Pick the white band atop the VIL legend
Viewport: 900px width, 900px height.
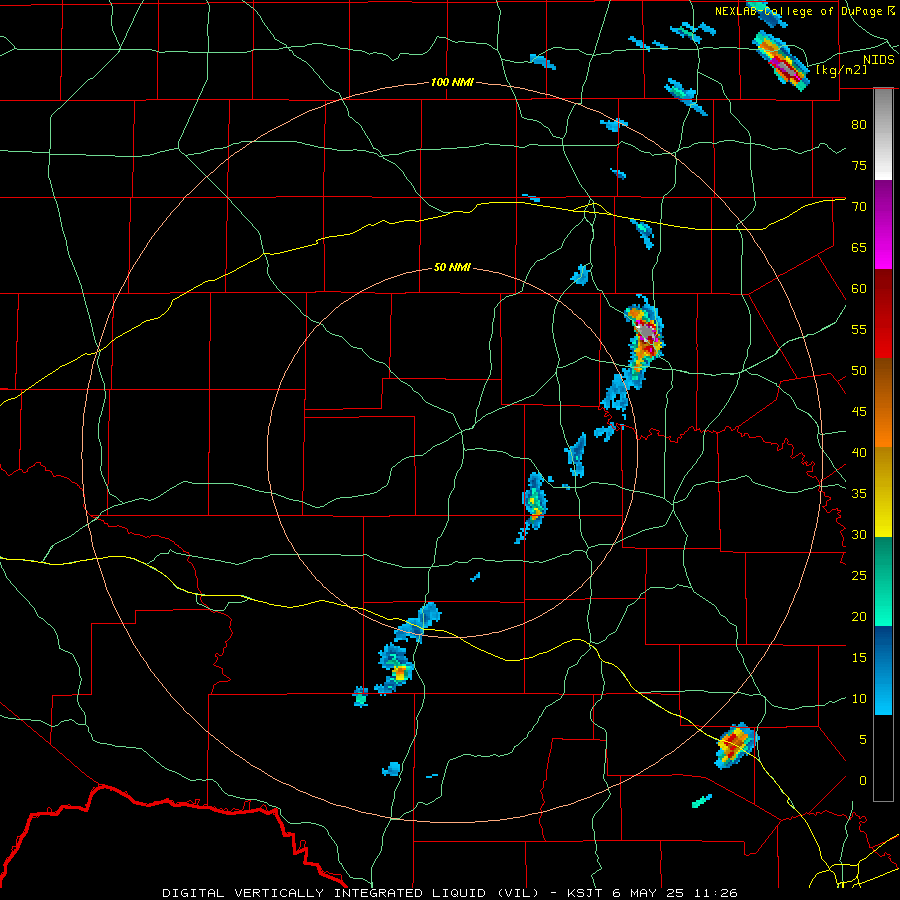[883, 134]
